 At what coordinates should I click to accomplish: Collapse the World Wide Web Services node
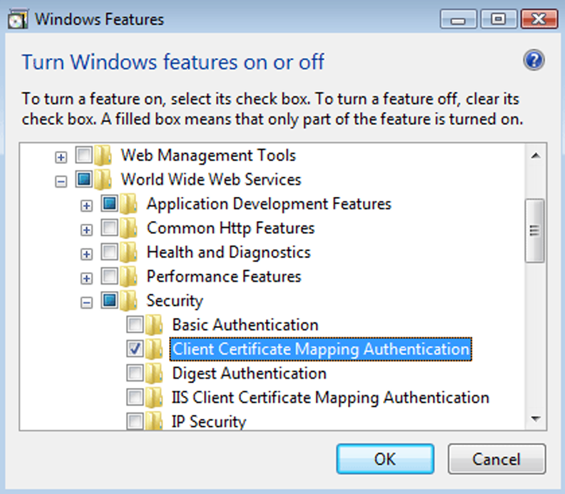tap(61, 182)
